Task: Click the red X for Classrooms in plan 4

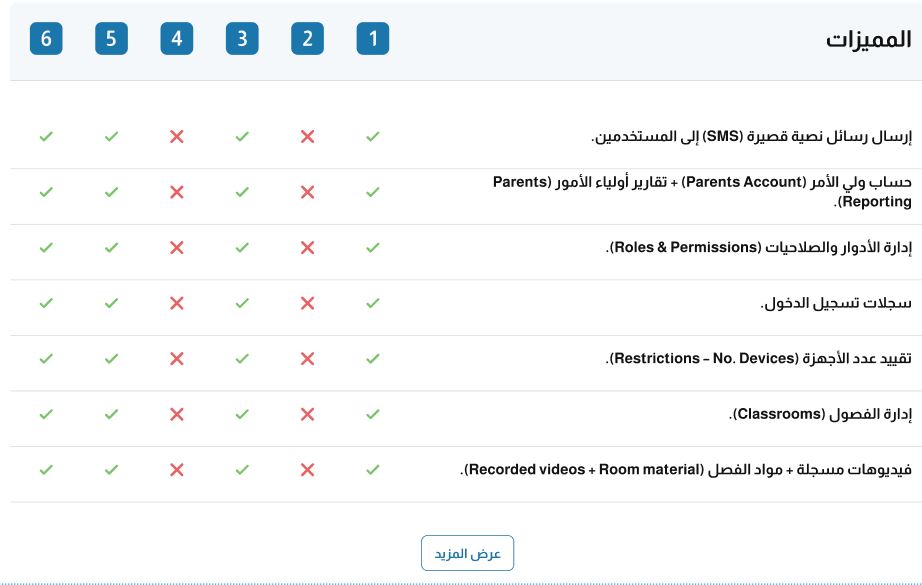Action: pyautogui.click(x=176, y=414)
